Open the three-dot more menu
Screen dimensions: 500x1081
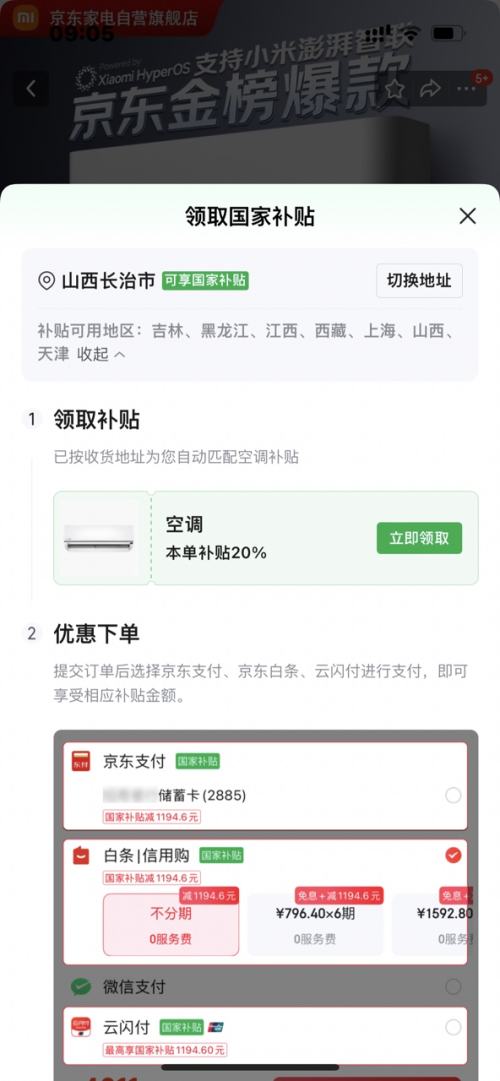click(x=468, y=89)
